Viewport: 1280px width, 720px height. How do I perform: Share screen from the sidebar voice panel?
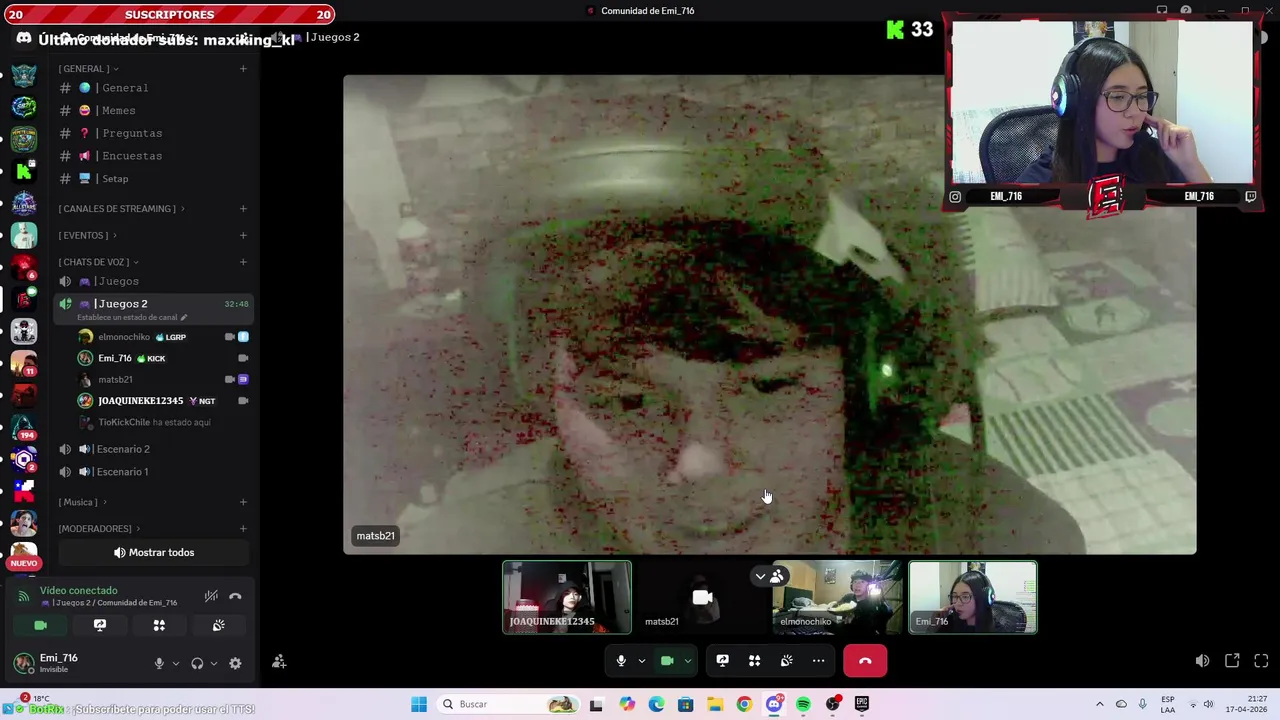click(100, 625)
